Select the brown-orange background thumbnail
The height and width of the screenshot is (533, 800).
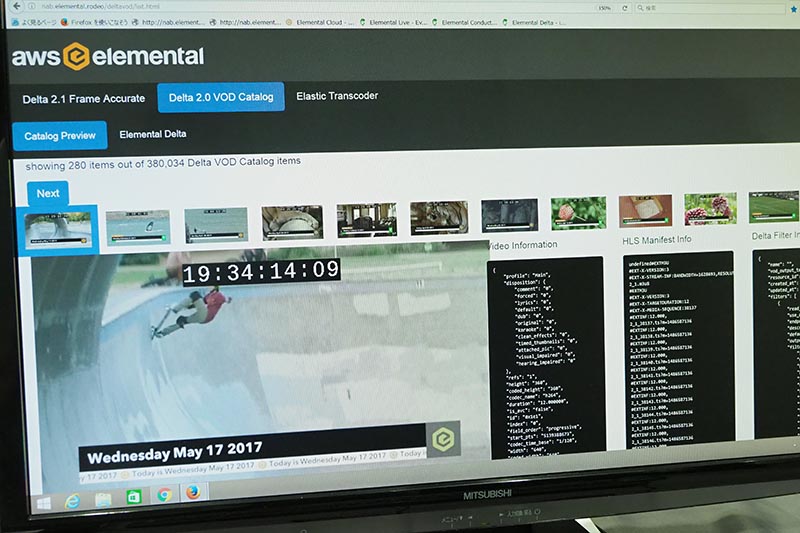[645, 210]
